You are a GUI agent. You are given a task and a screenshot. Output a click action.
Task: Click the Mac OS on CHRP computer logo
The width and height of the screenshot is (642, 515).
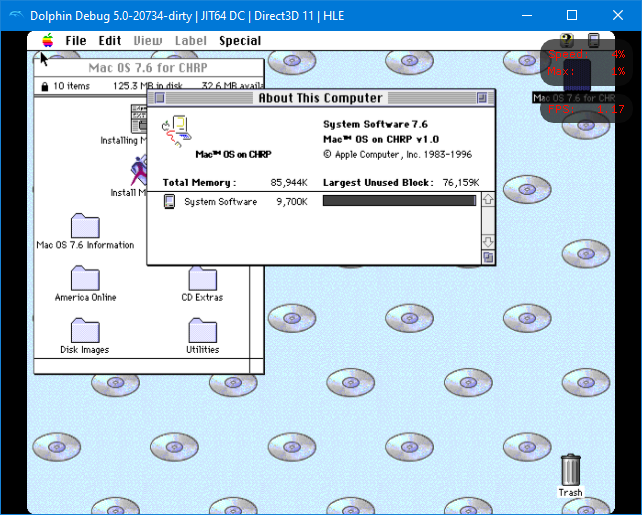coord(176,131)
